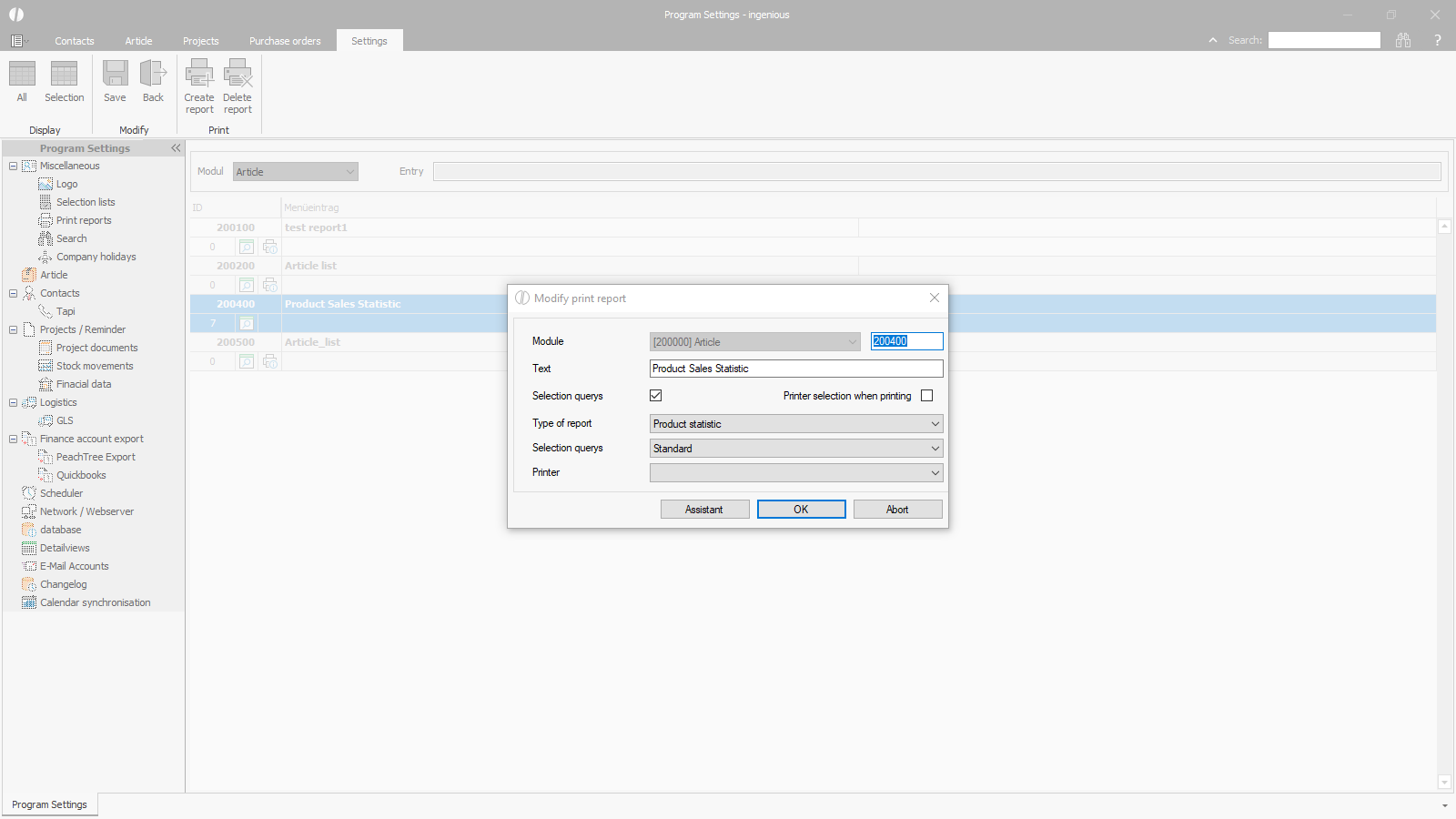Image resolution: width=1456 pixels, height=819 pixels.
Task: Click the binoculars search icon
Action: [x=1403, y=40]
